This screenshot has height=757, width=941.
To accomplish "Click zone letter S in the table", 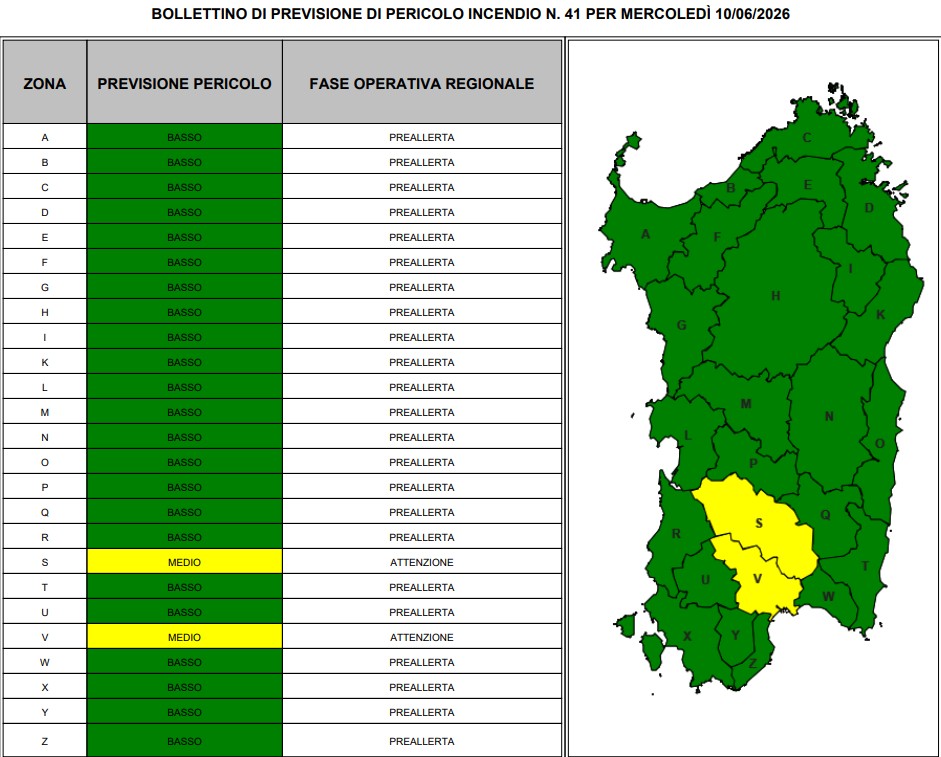I will tap(45, 562).
